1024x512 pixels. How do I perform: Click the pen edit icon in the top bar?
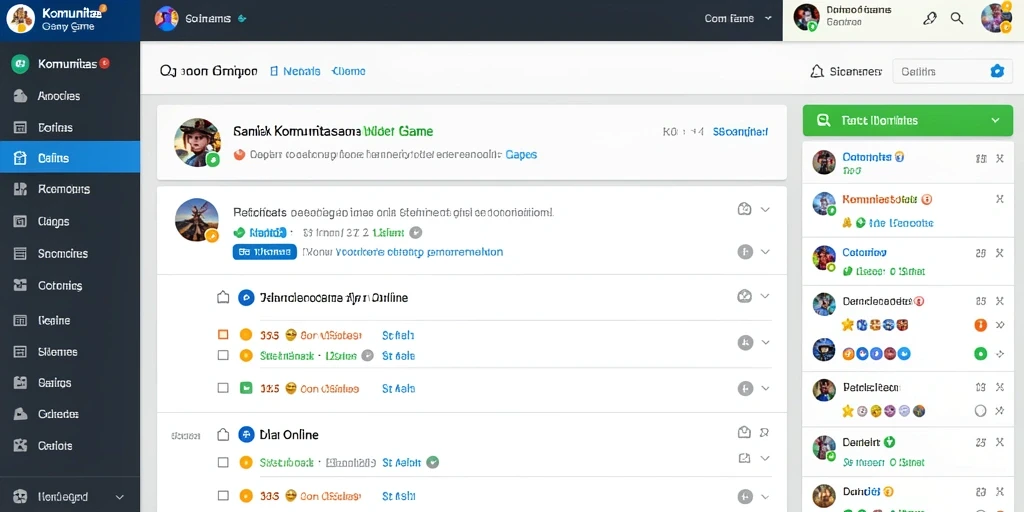(930, 19)
